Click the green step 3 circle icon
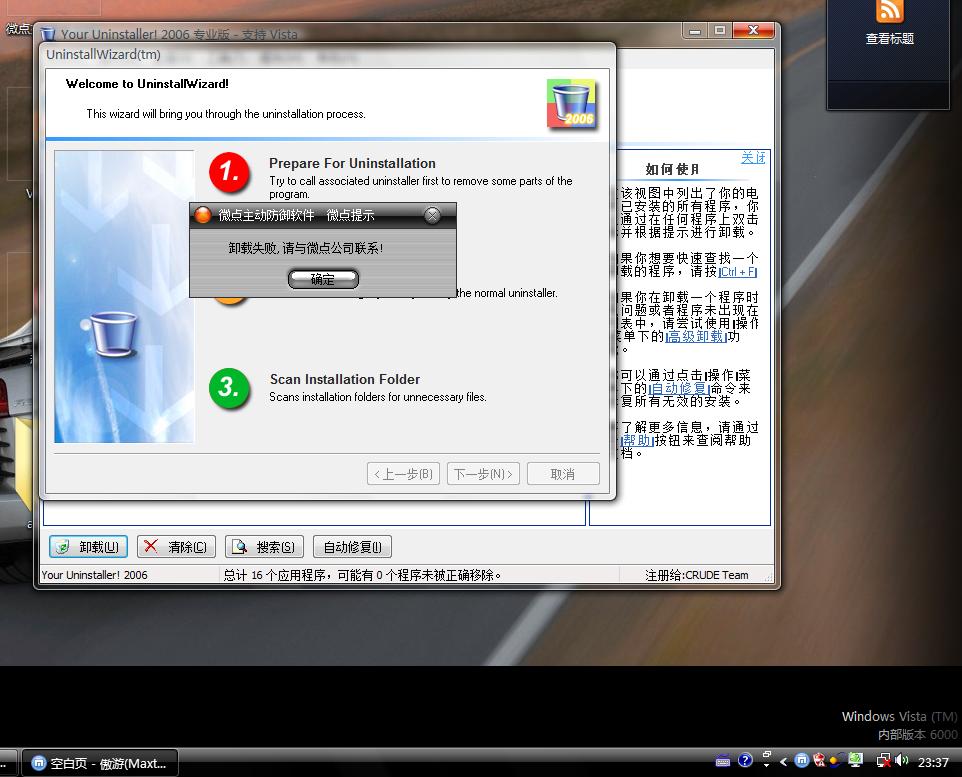 tap(229, 388)
